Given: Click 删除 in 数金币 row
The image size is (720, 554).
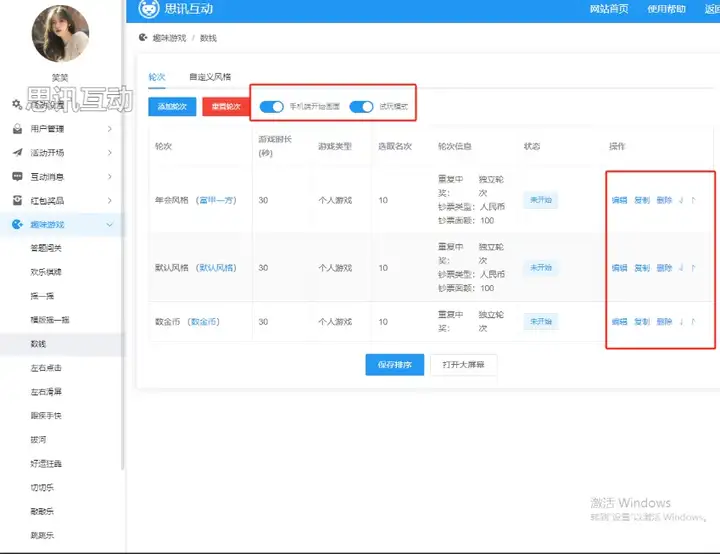Looking at the screenshot, I should click(664, 322).
